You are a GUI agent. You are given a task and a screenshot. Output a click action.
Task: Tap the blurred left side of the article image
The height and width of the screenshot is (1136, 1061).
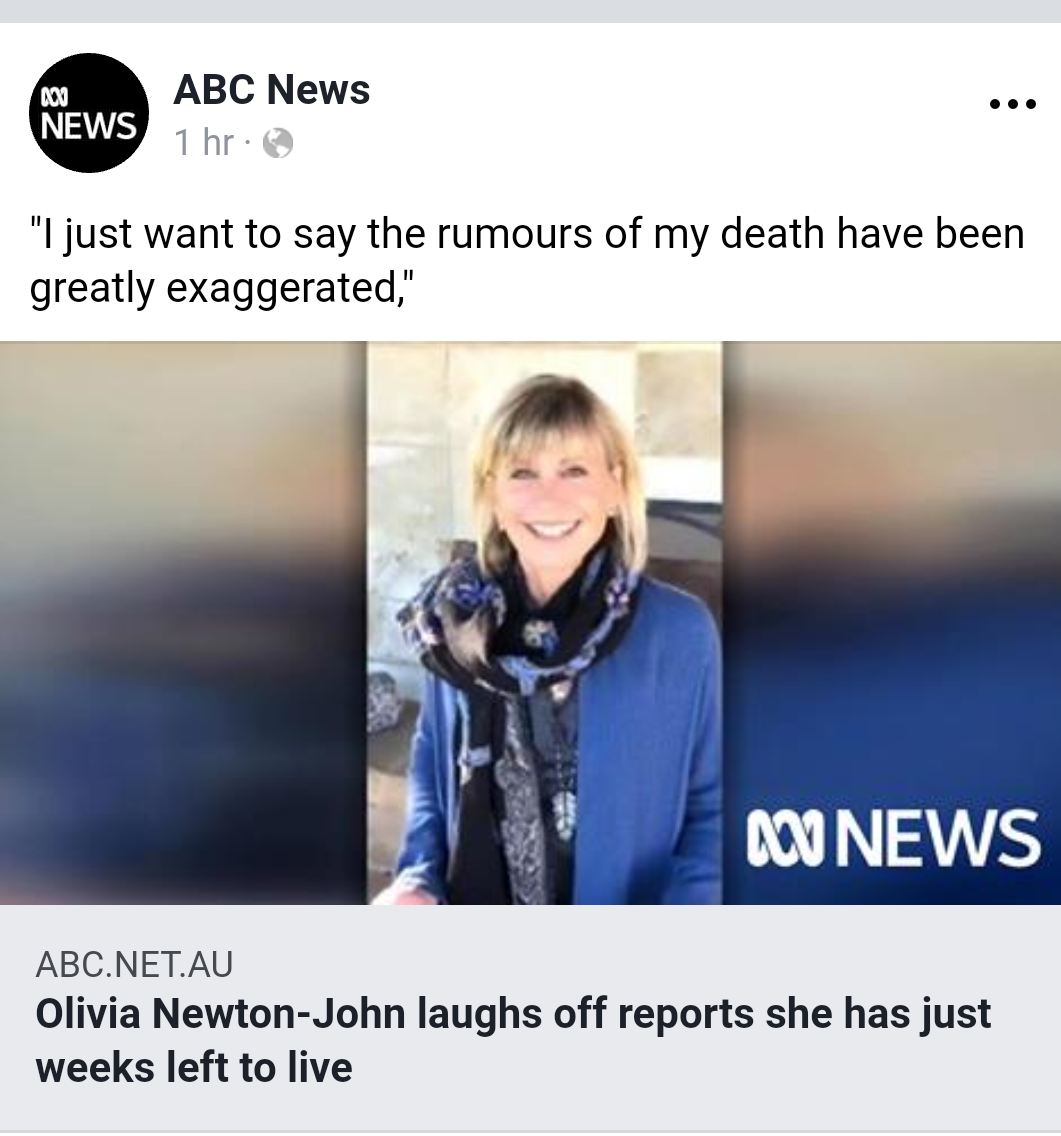[183, 623]
